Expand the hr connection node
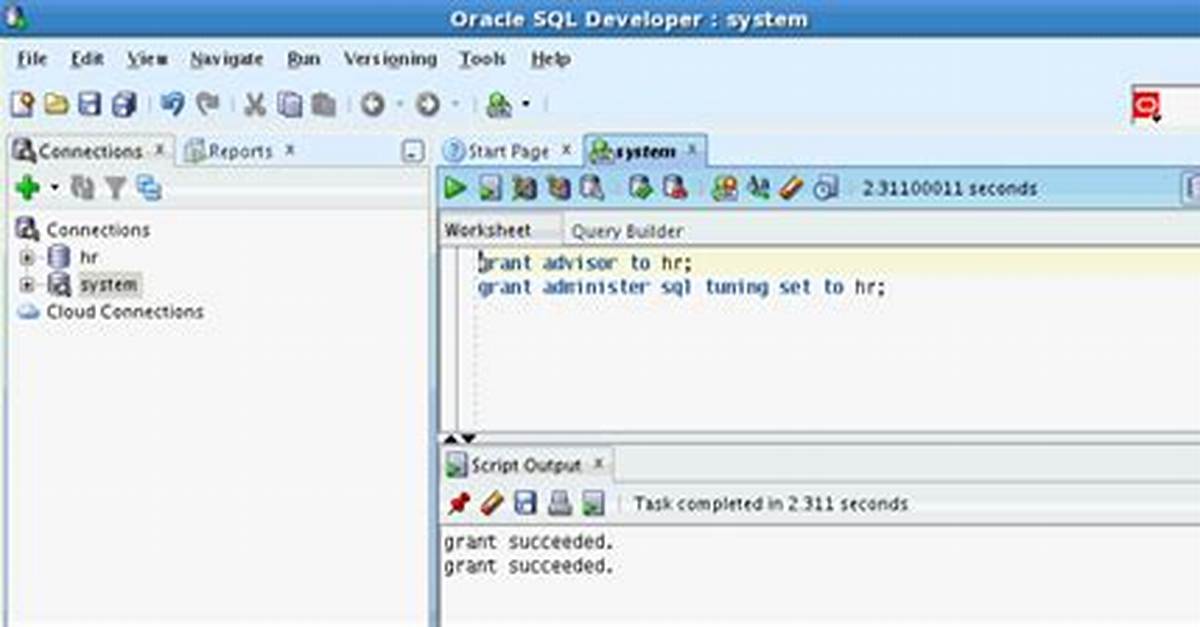The width and height of the screenshot is (1200, 627). (27, 257)
